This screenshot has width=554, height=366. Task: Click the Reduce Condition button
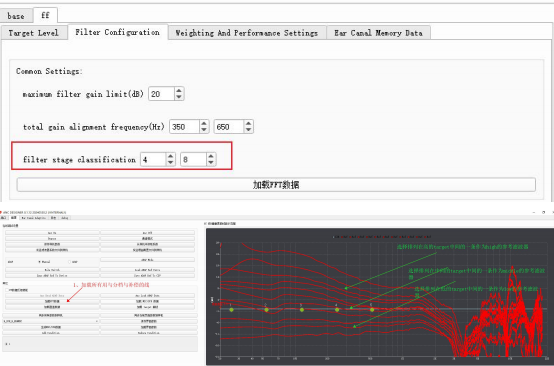click(x=148, y=333)
